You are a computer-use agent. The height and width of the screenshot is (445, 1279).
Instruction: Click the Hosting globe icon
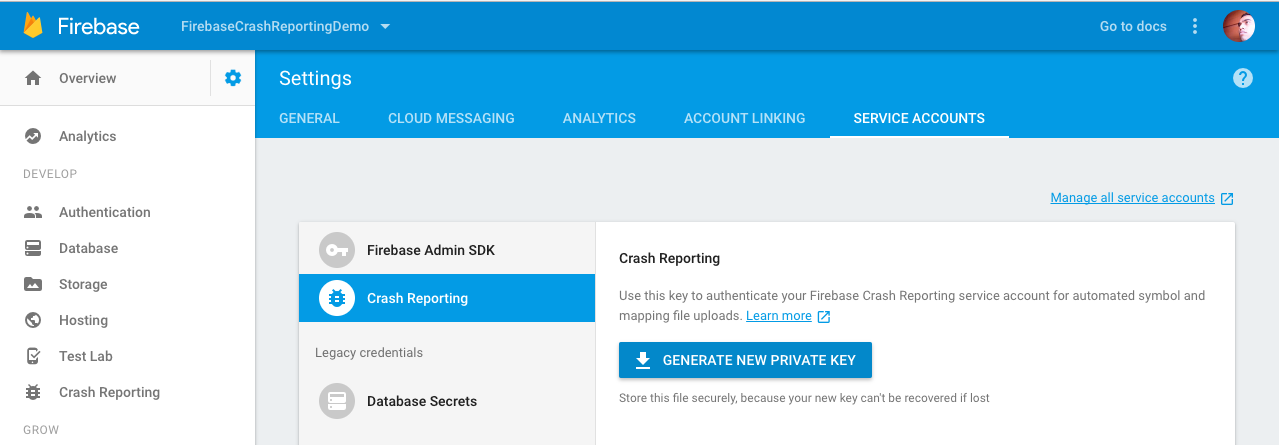(x=33, y=320)
